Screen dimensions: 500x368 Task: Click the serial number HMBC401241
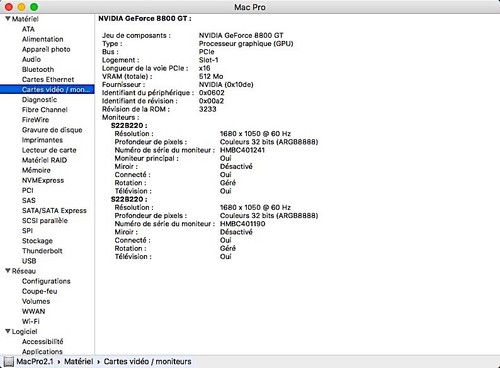point(242,150)
